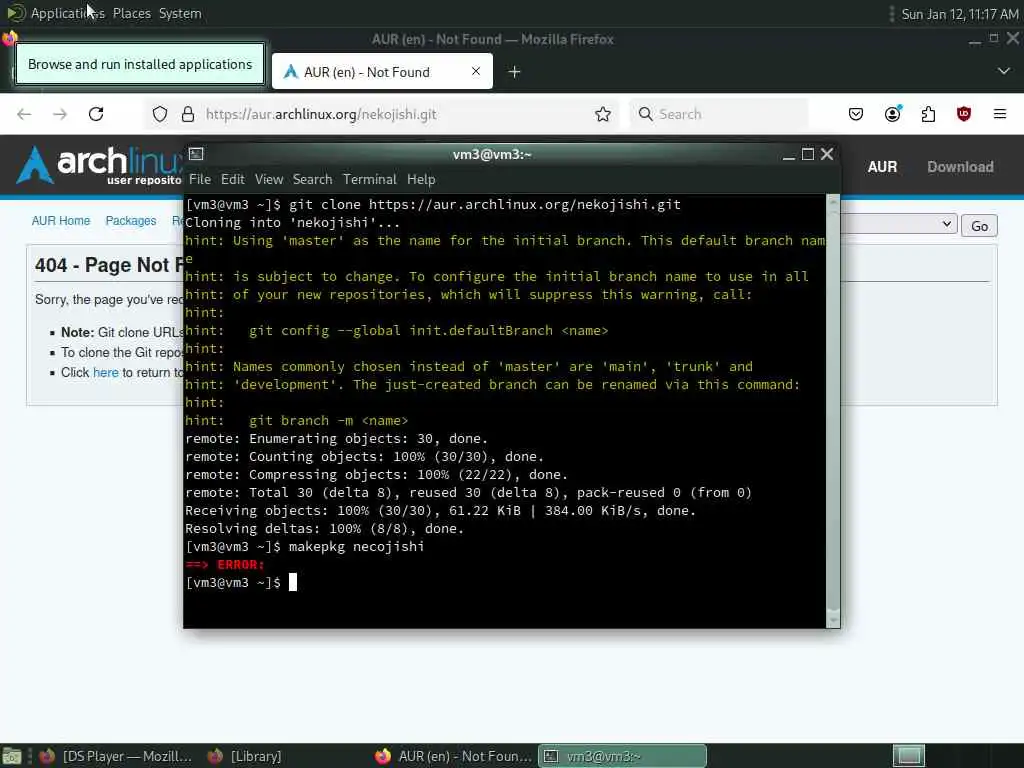
Task: Open the Places menu
Action: point(131,13)
